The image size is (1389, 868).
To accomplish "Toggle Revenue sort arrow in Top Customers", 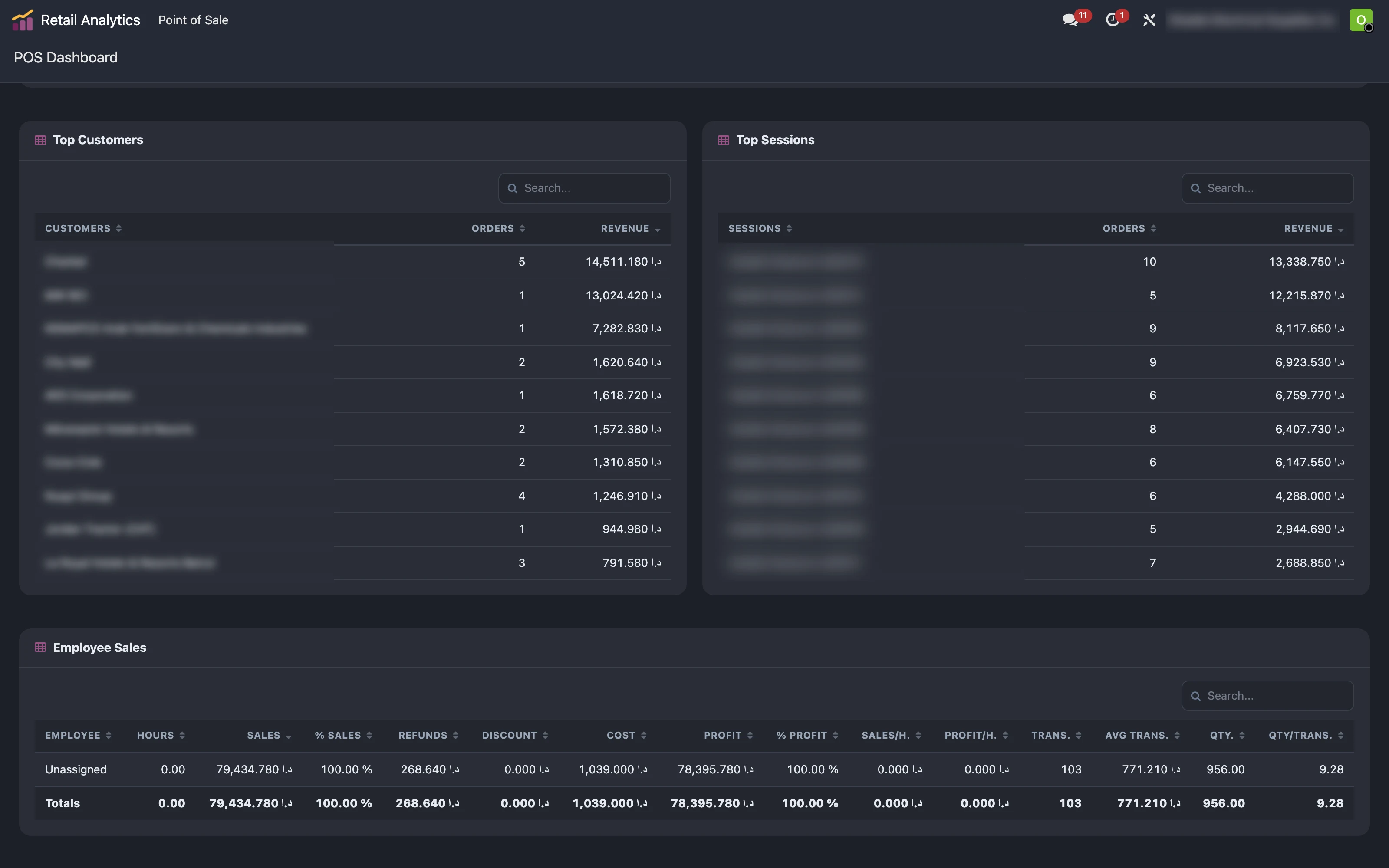I will [x=658, y=230].
